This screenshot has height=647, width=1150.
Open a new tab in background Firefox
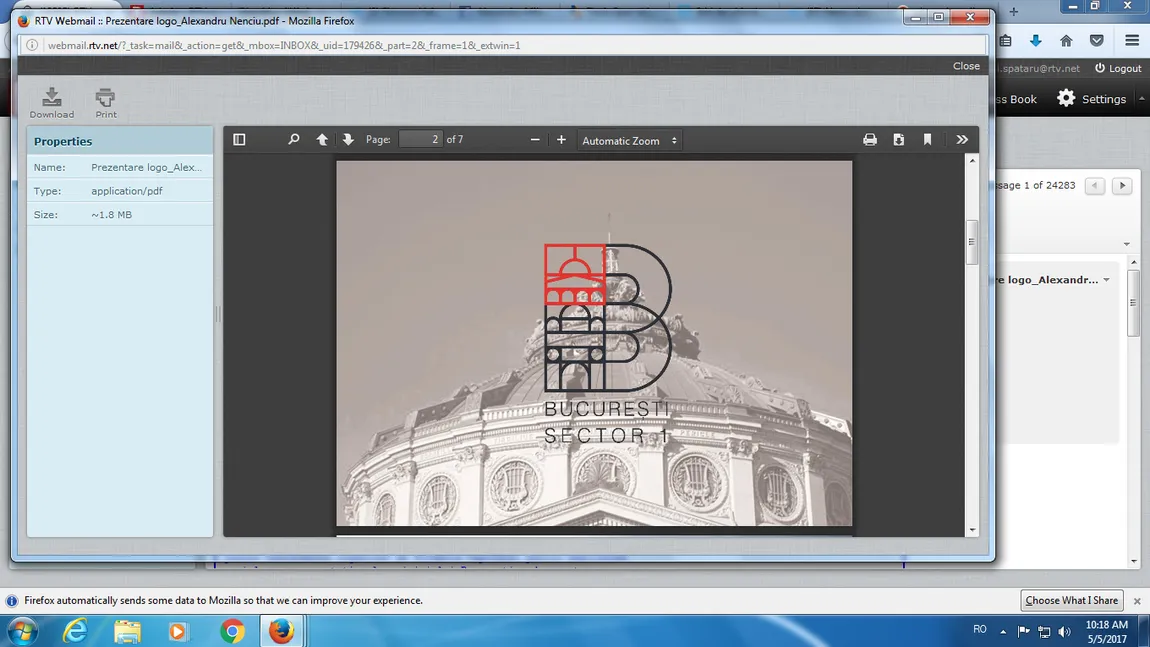pos(1014,11)
